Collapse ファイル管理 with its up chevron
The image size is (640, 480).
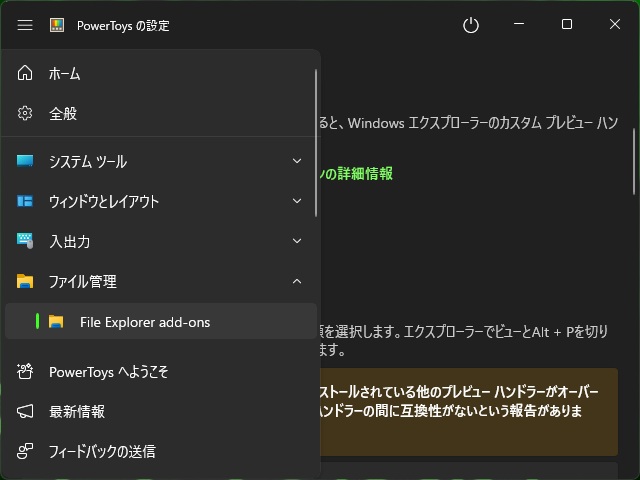click(297, 281)
